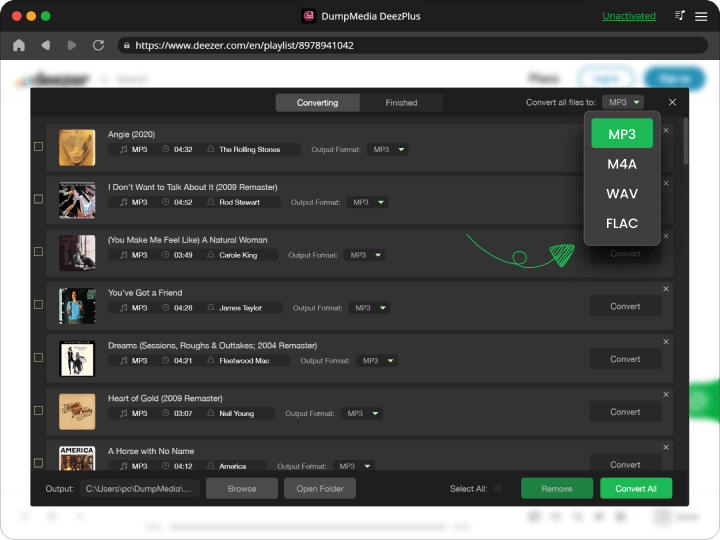The height and width of the screenshot is (540, 720).
Task: Select the Natural Woman track checkbox
Action: (39, 252)
